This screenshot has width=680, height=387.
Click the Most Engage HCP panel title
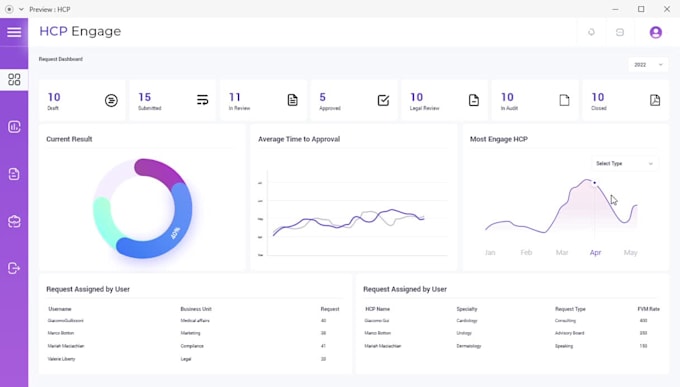[499, 139]
